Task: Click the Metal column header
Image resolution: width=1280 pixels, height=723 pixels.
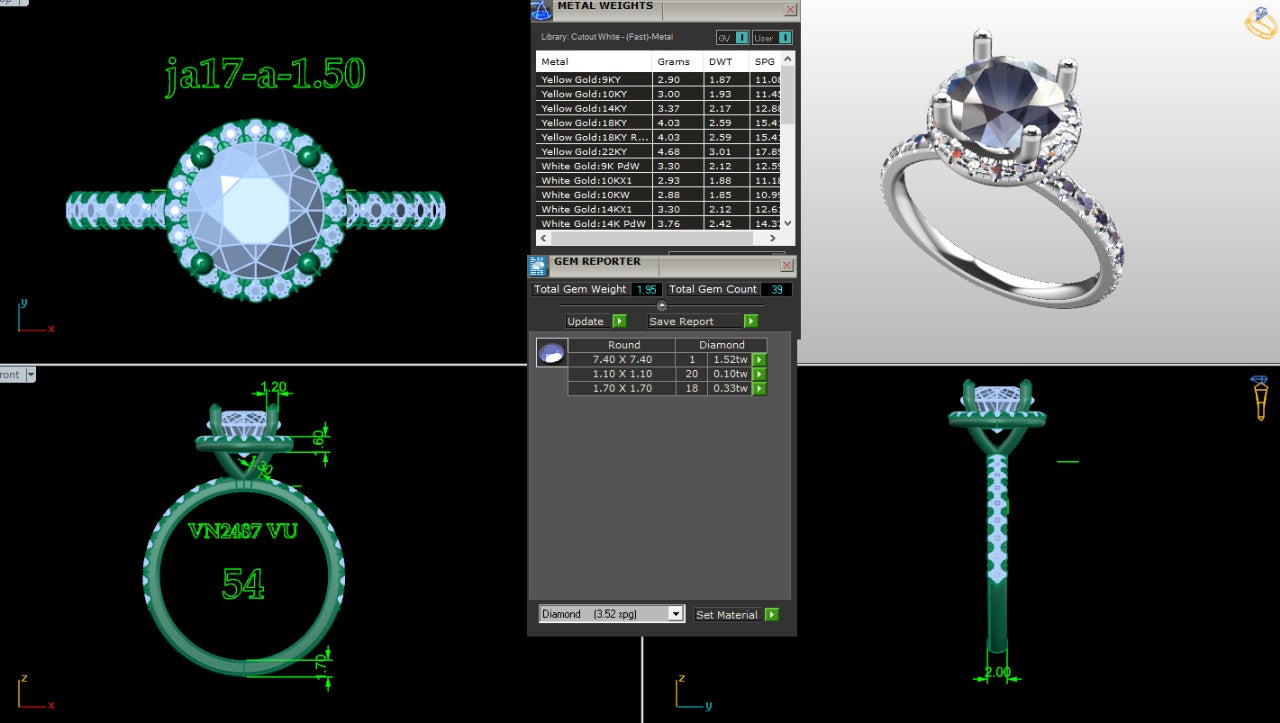Action: click(x=594, y=61)
